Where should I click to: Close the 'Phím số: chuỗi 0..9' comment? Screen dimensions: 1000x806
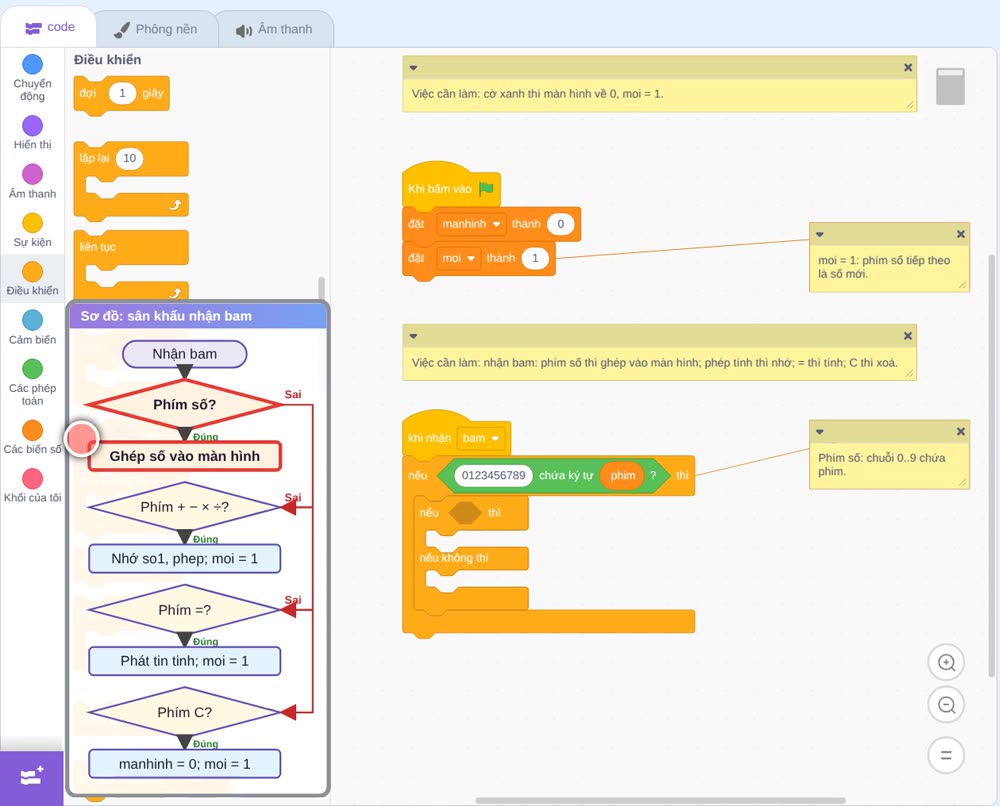[x=960, y=432]
